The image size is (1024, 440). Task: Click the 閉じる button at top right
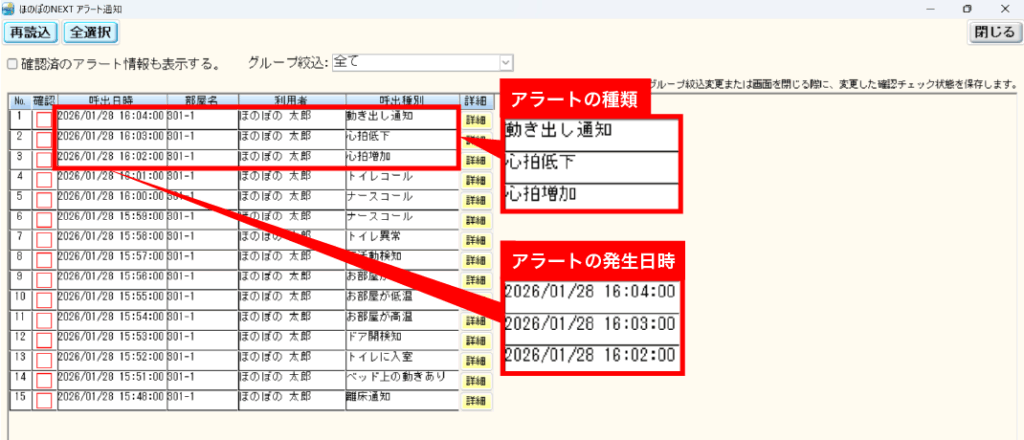point(995,32)
